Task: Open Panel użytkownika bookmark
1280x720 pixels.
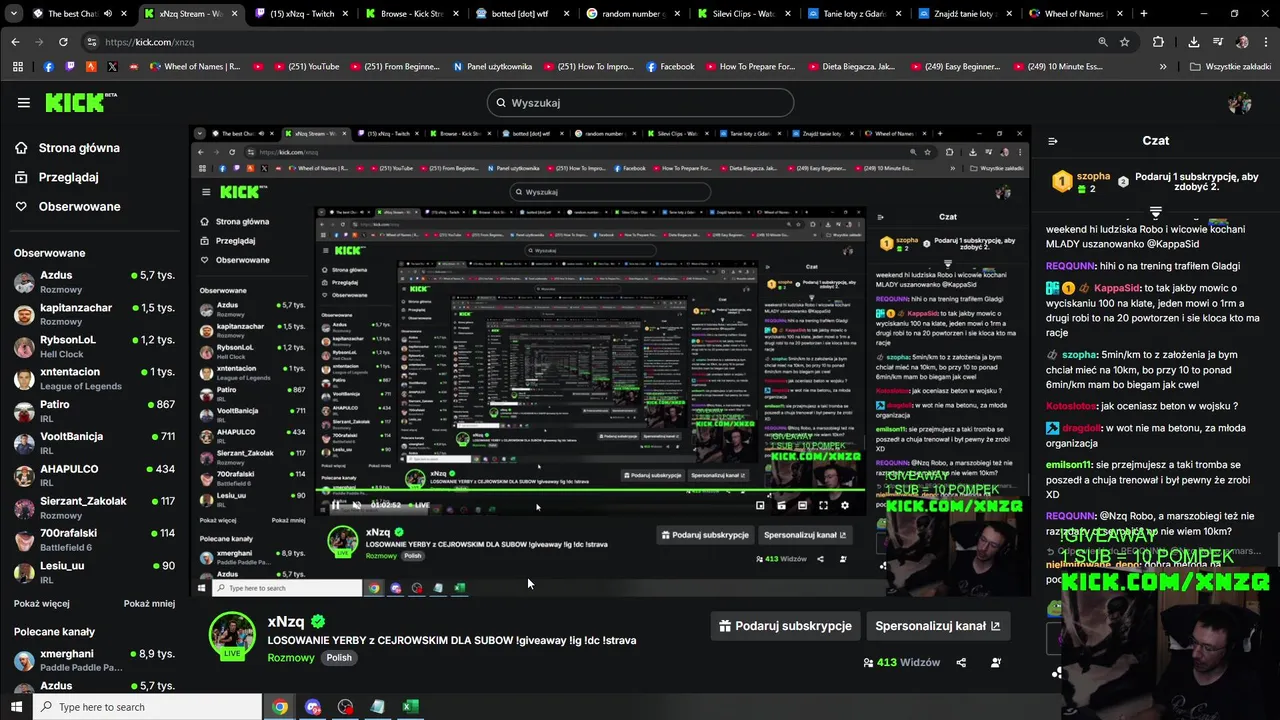Action: (x=492, y=67)
